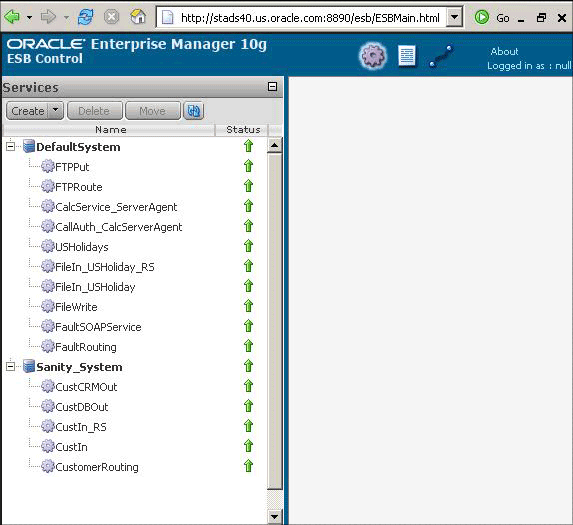Click the status arrow for DefaultSystem
Screen dimensions: 573x525
(x=248, y=146)
